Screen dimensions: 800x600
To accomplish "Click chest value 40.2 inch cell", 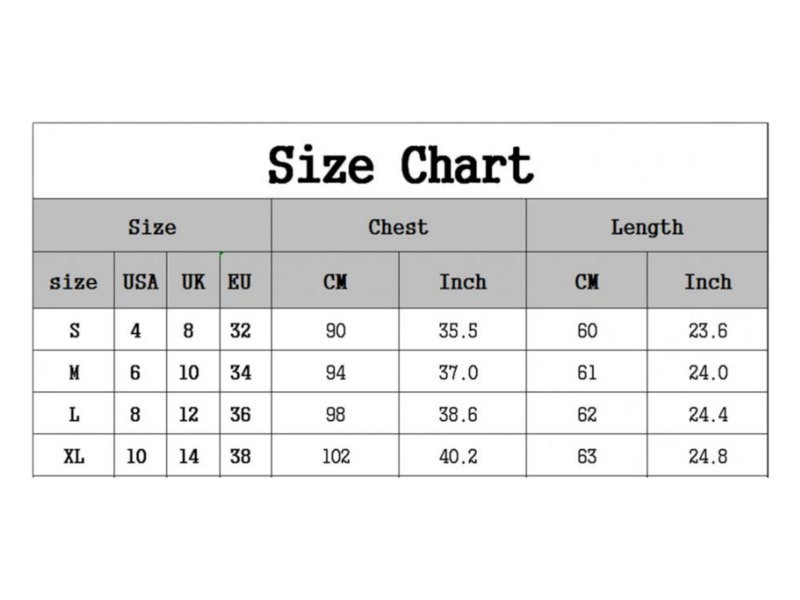I will pos(462,456).
